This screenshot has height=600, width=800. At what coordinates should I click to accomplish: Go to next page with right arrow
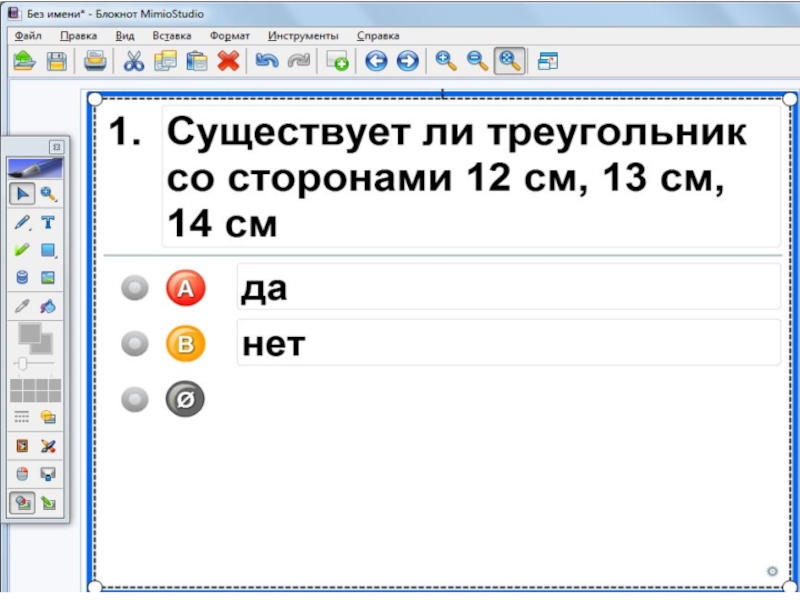(407, 61)
